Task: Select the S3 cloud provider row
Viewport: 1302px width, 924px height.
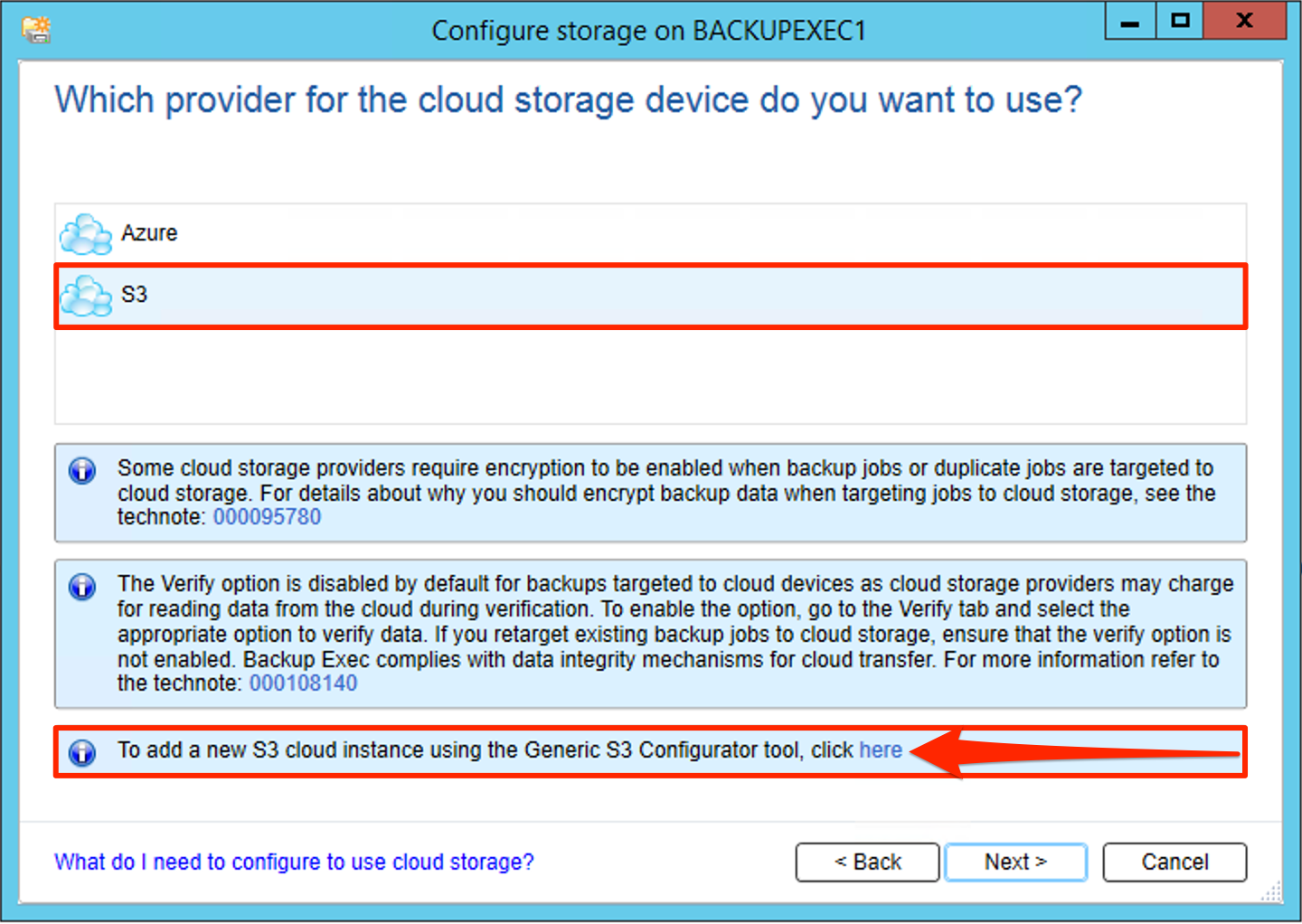Action: pyautogui.click(x=650, y=296)
